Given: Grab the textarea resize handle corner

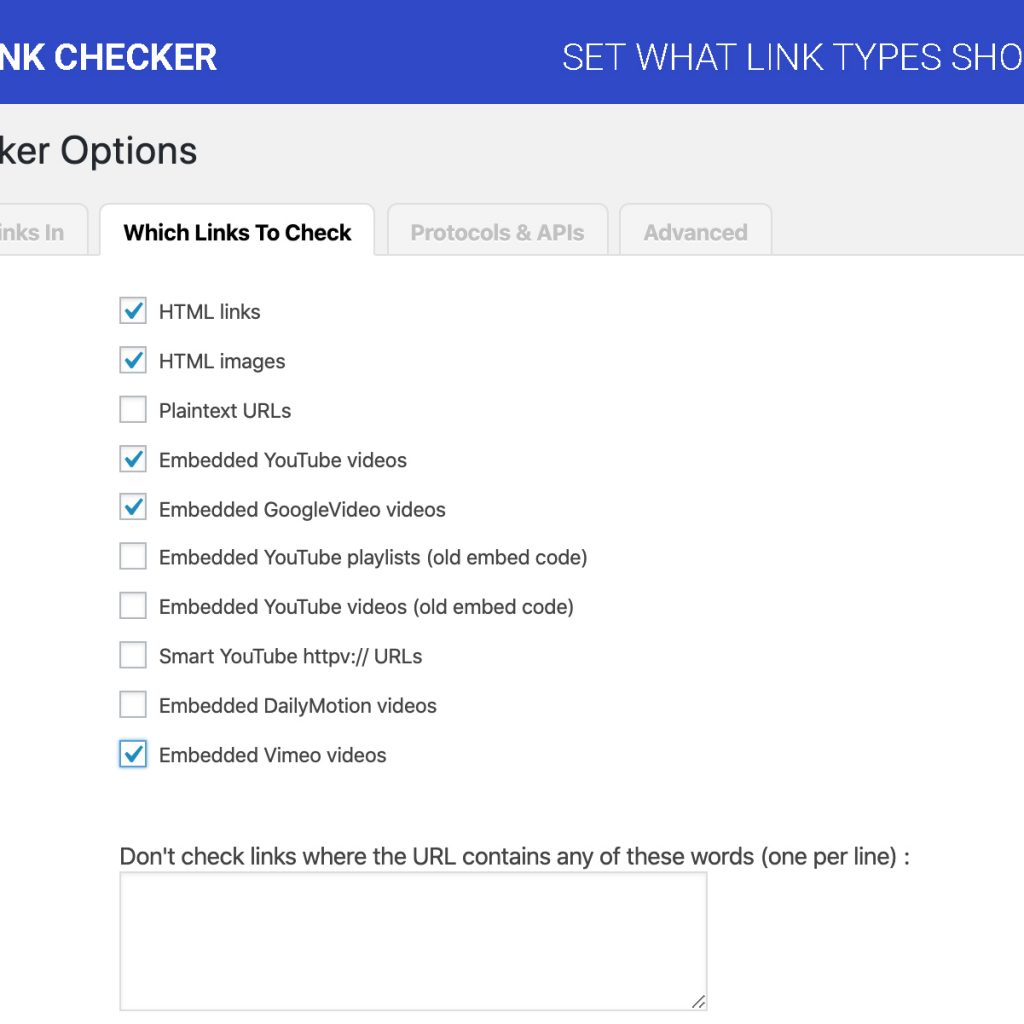Looking at the screenshot, I should point(698,1002).
